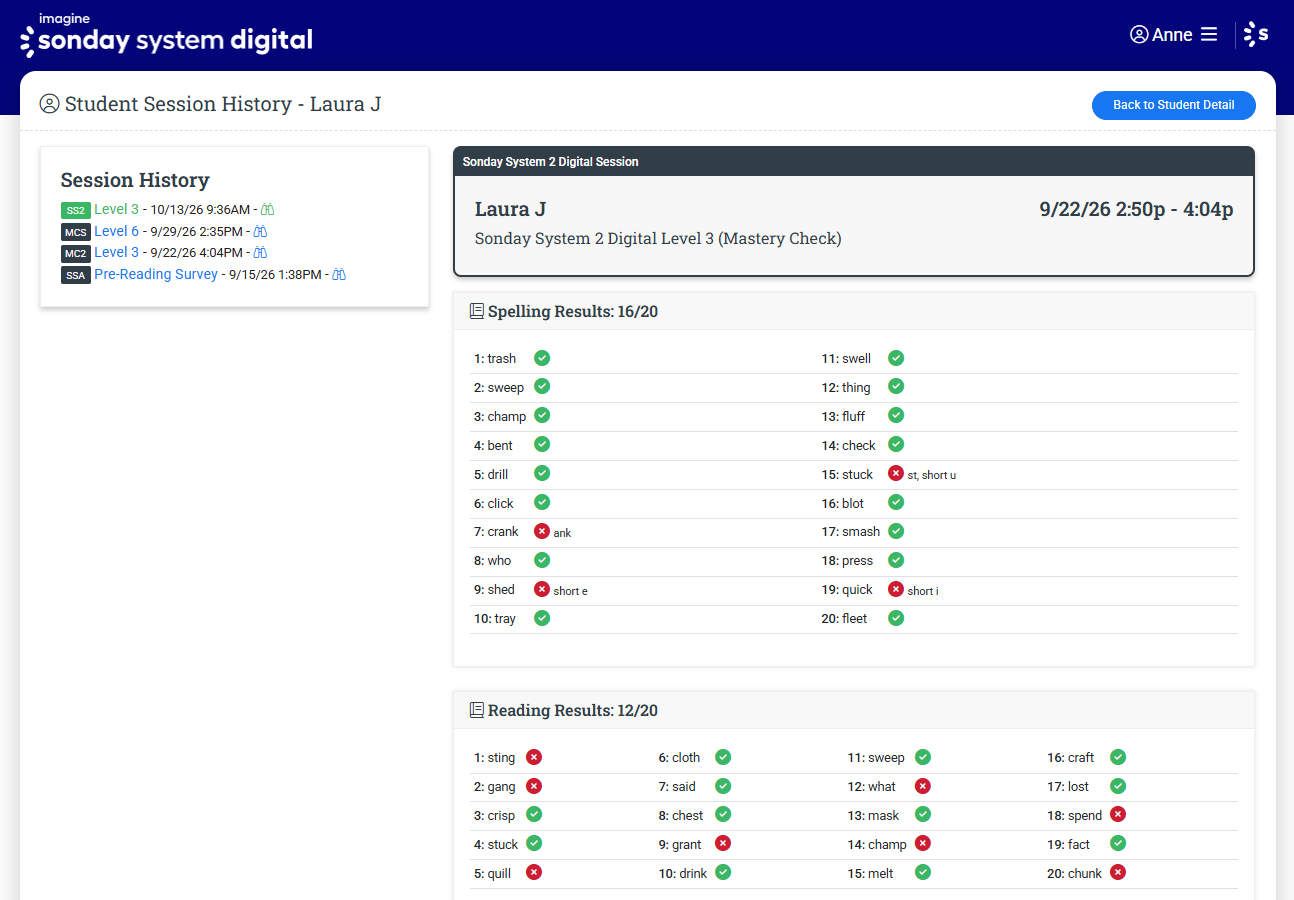Click red X icon for reading word sting
Viewport: 1294px width, 900px height.
pyautogui.click(x=534, y=757)
